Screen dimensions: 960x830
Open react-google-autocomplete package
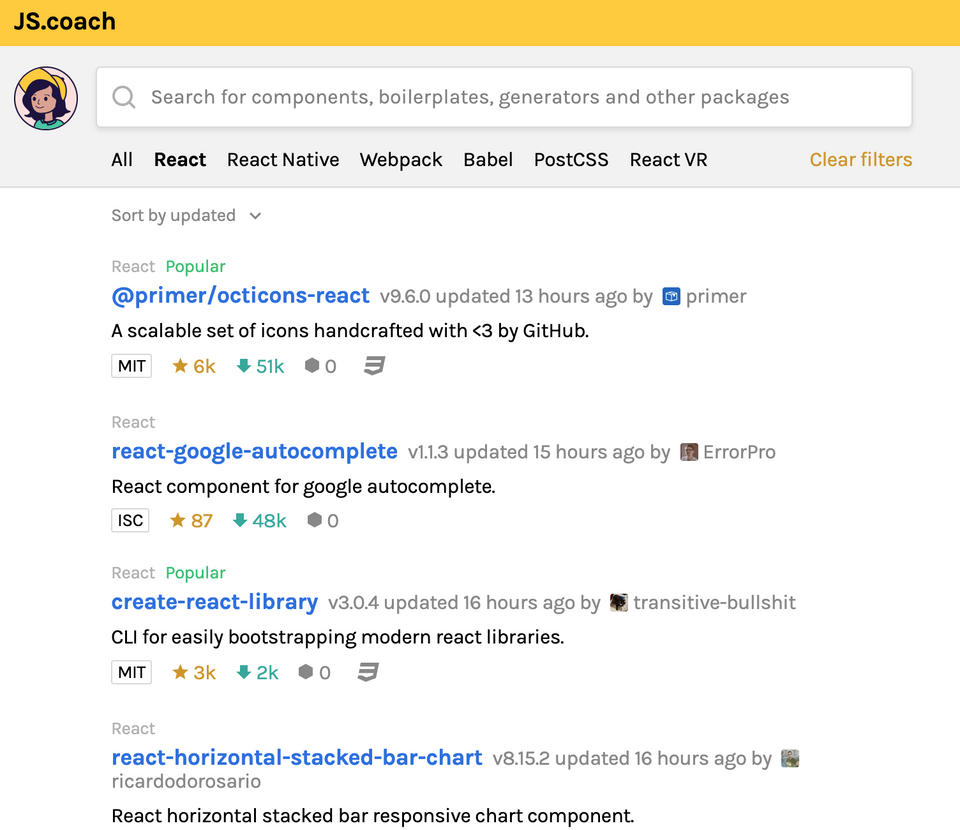254,452
